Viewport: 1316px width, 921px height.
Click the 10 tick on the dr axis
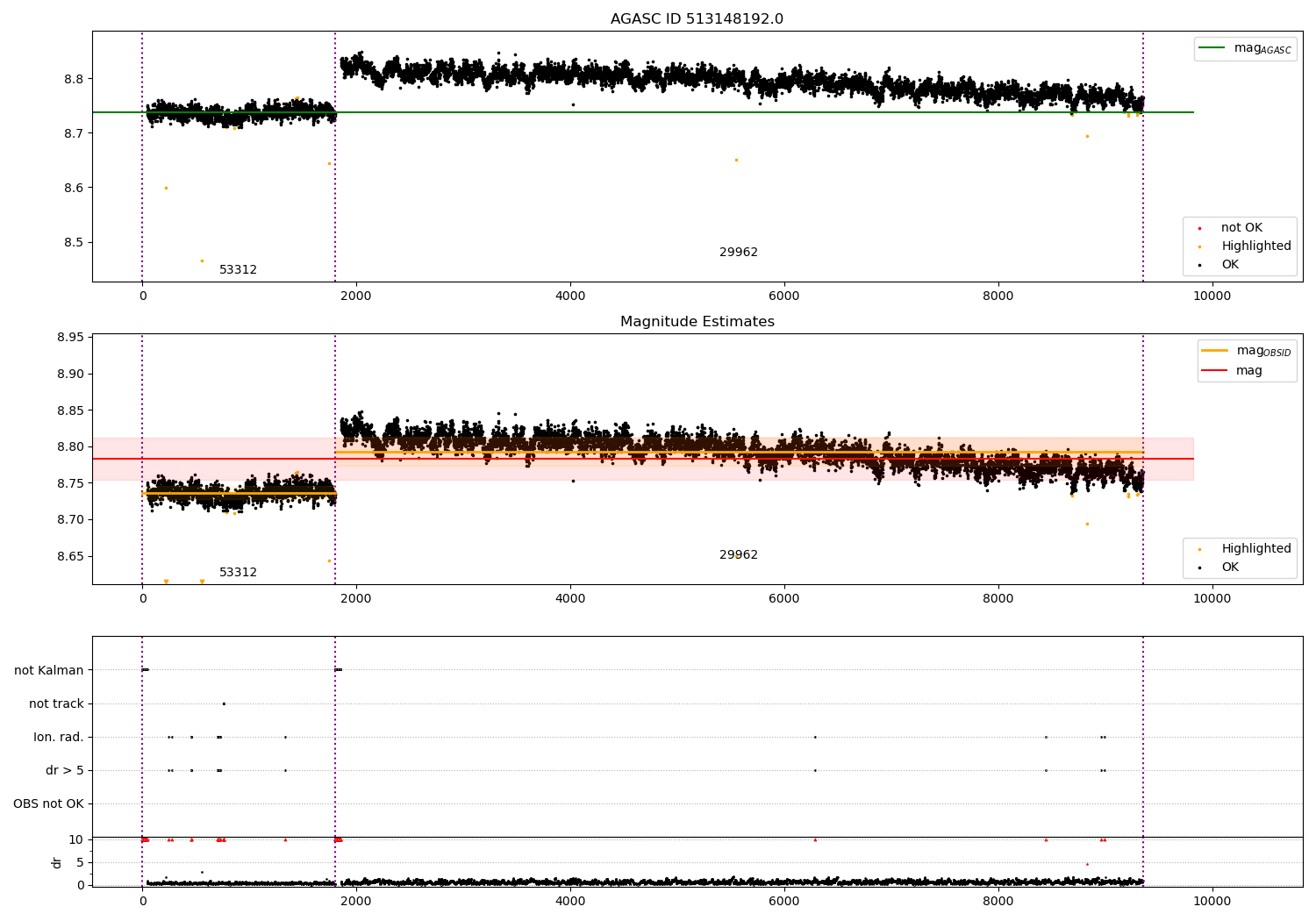coord(76,840)
